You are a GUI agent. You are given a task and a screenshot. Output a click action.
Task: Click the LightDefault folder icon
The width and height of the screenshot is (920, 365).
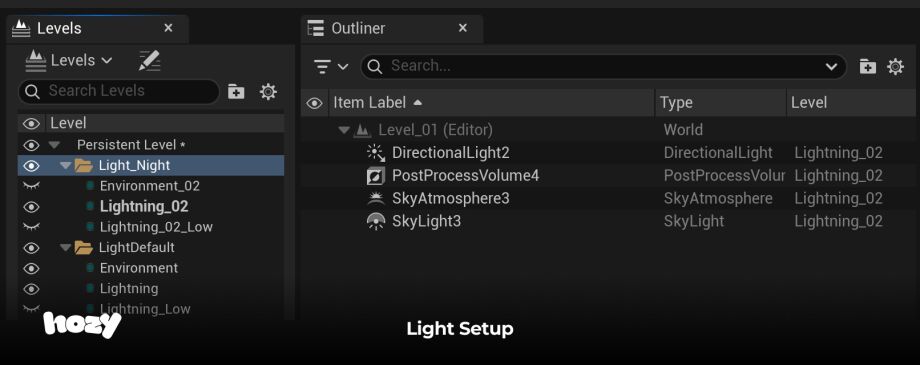point(84,248)
